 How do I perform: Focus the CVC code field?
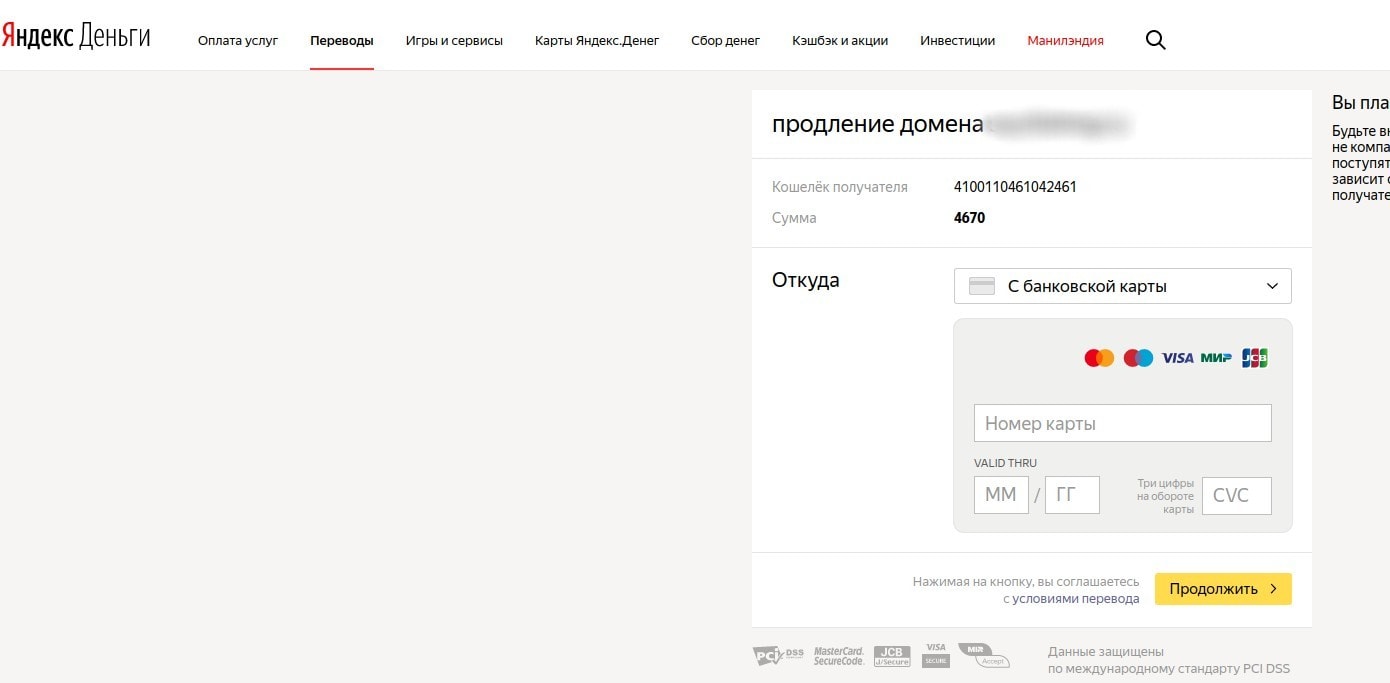pos(1237,496)
